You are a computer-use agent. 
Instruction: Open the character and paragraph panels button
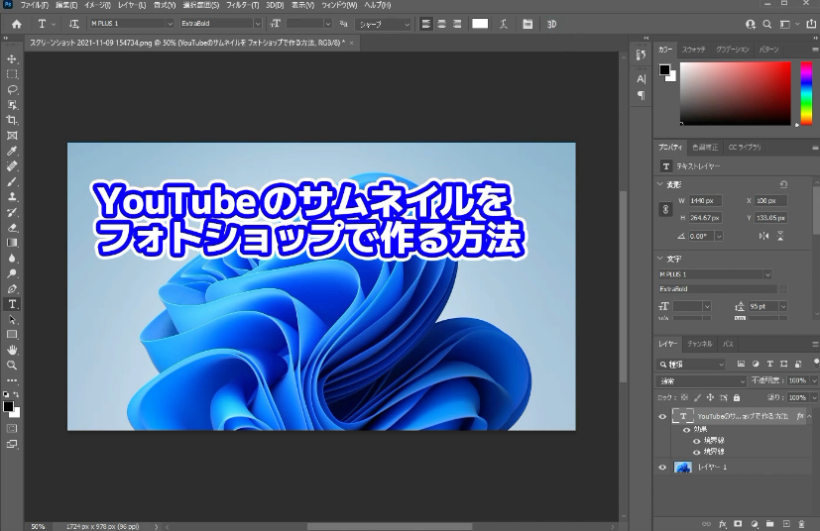[x=527, y=24]
